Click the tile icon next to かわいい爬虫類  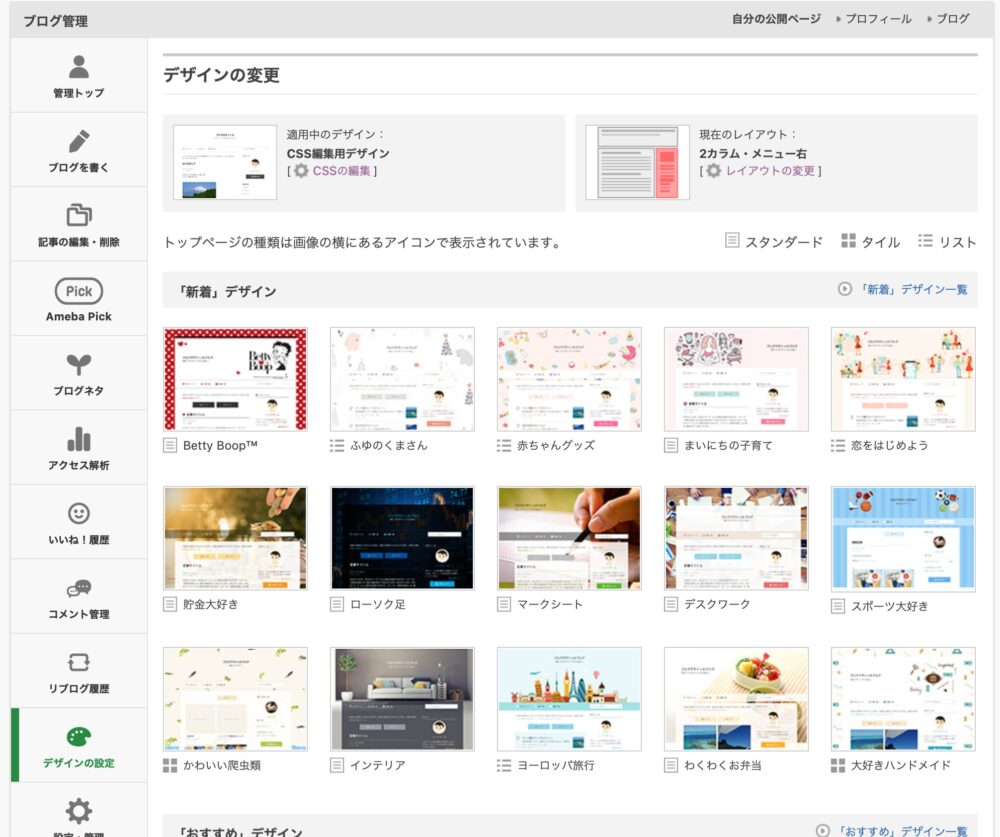(x=170, y=765)
